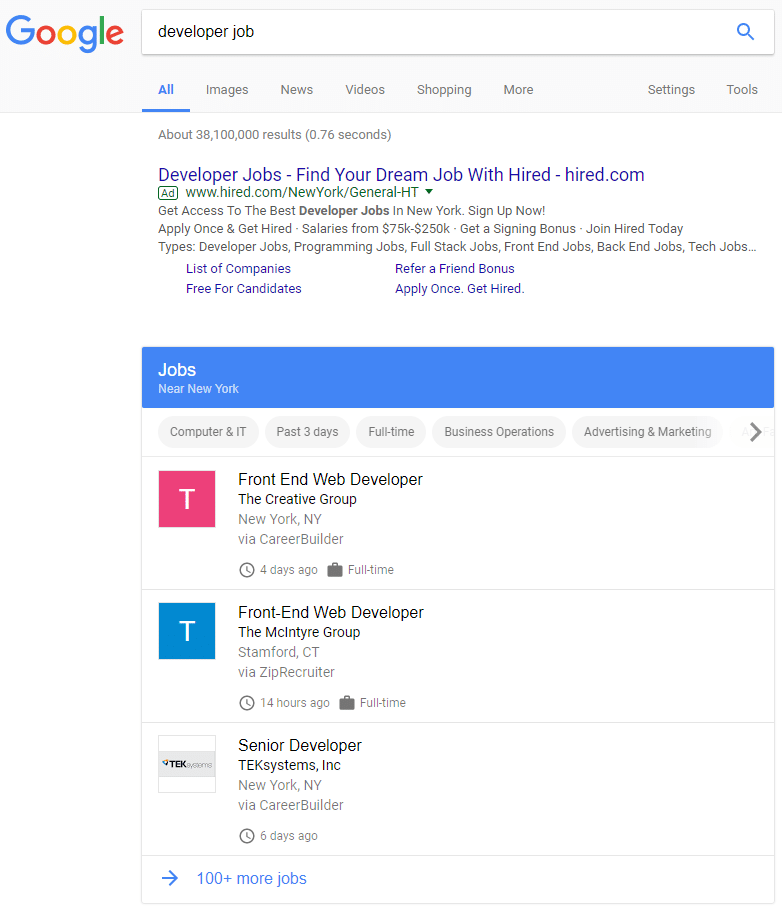782x913 pixels.
Task: Click the www.hired.com/NewYork/General-HT URL
Action: 302,192
